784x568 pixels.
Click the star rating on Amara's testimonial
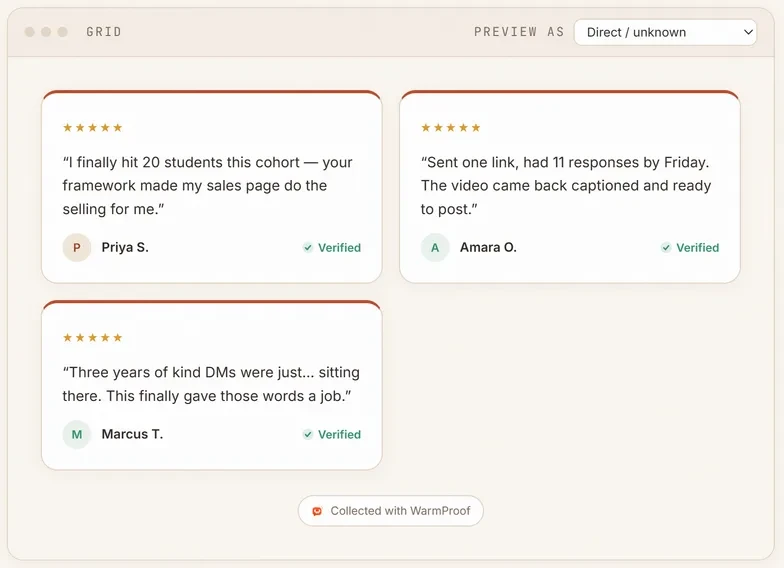click(x=450, y=128)
